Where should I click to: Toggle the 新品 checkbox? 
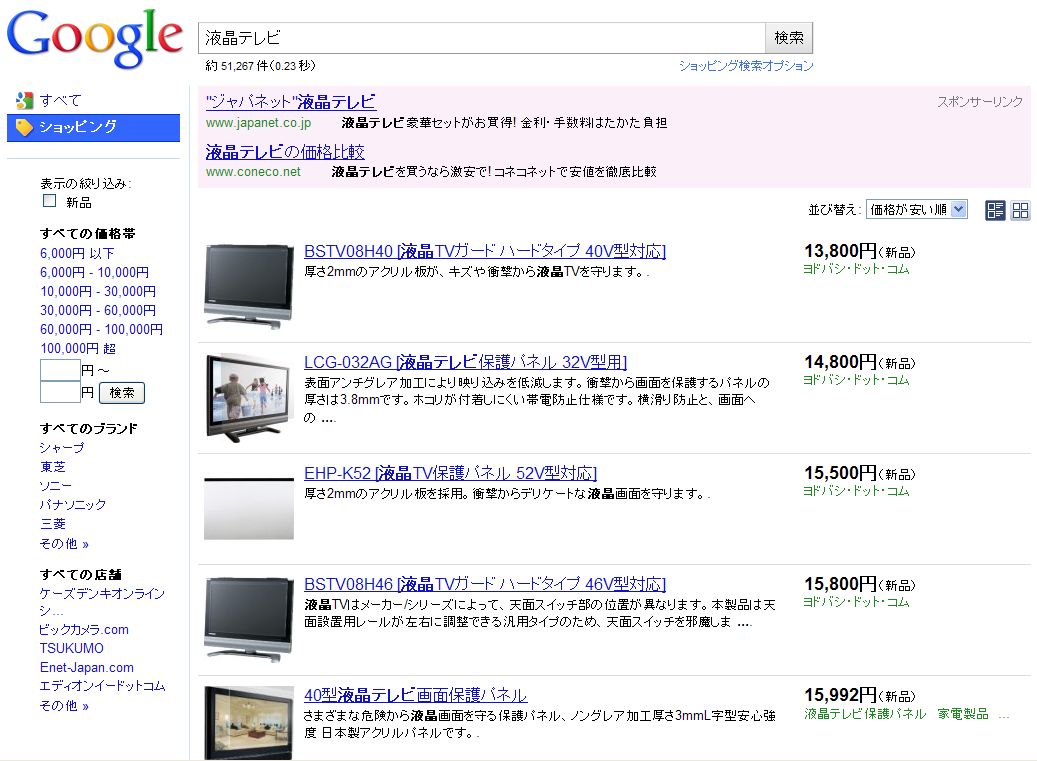point(50,200)
